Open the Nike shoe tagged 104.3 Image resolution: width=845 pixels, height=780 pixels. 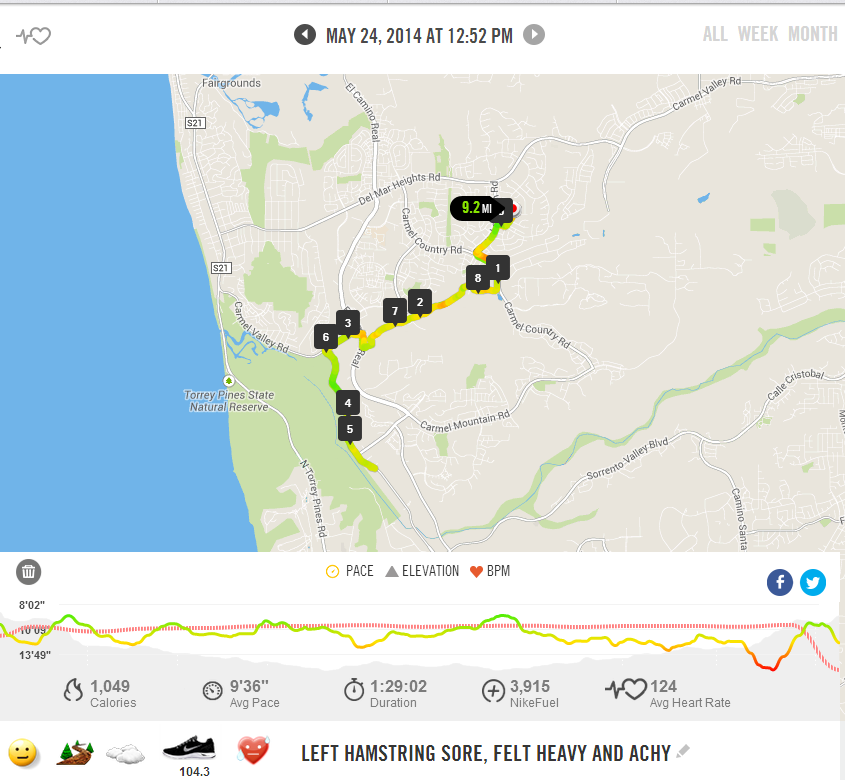(x=189, y=748)
